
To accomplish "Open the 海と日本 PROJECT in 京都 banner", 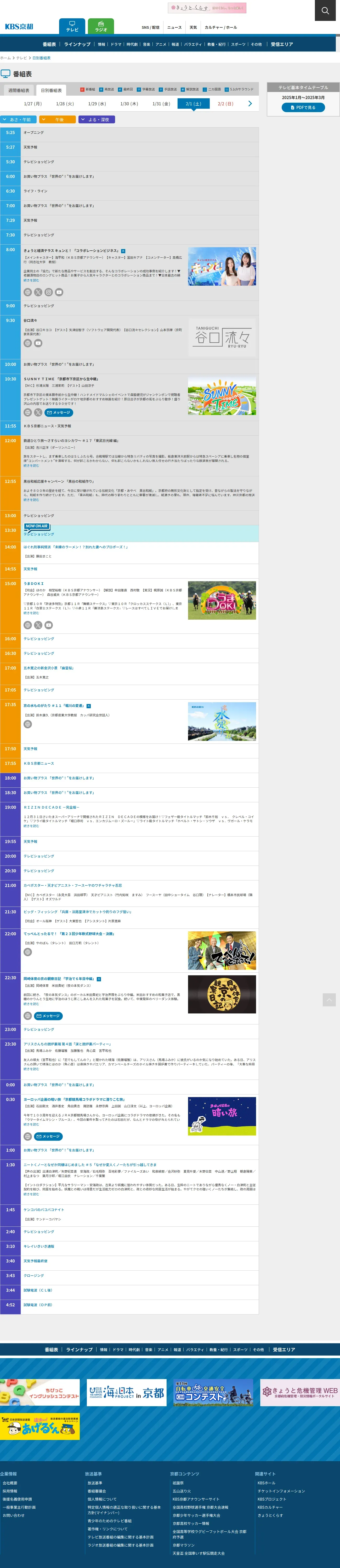I will (x=127, y=1392).
